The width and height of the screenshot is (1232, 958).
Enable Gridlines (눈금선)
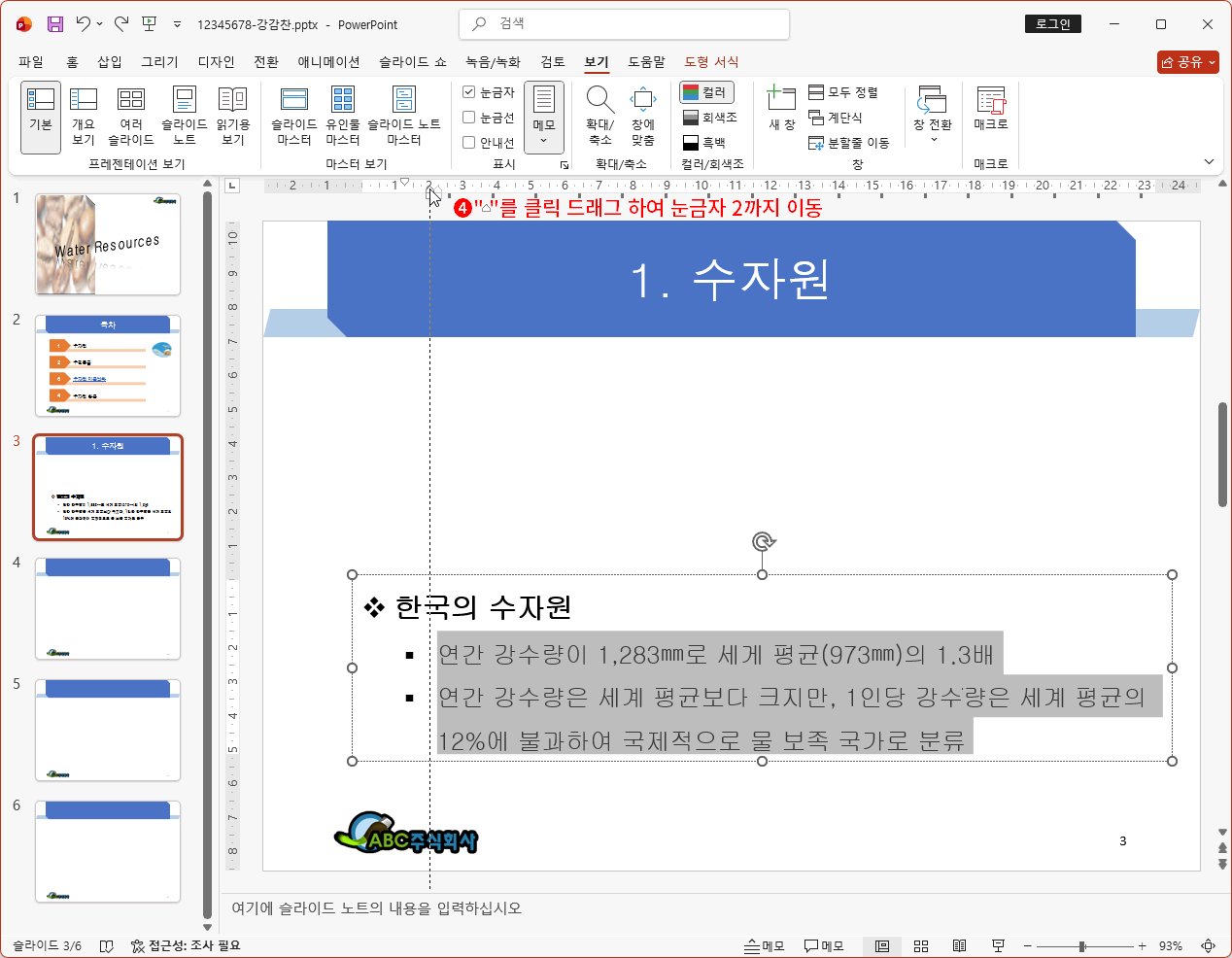click(x=467, y=117)
